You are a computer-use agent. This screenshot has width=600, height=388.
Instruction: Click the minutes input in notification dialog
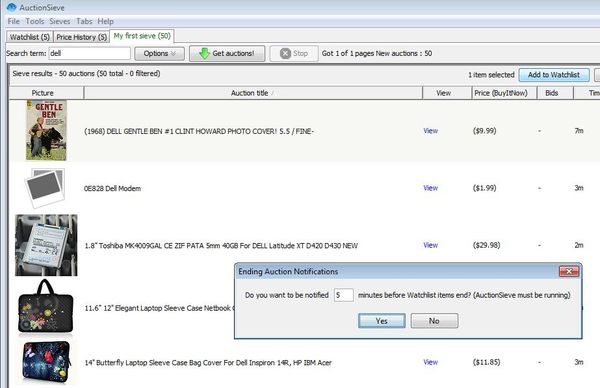pyautogui.click(x=343, y=295)
